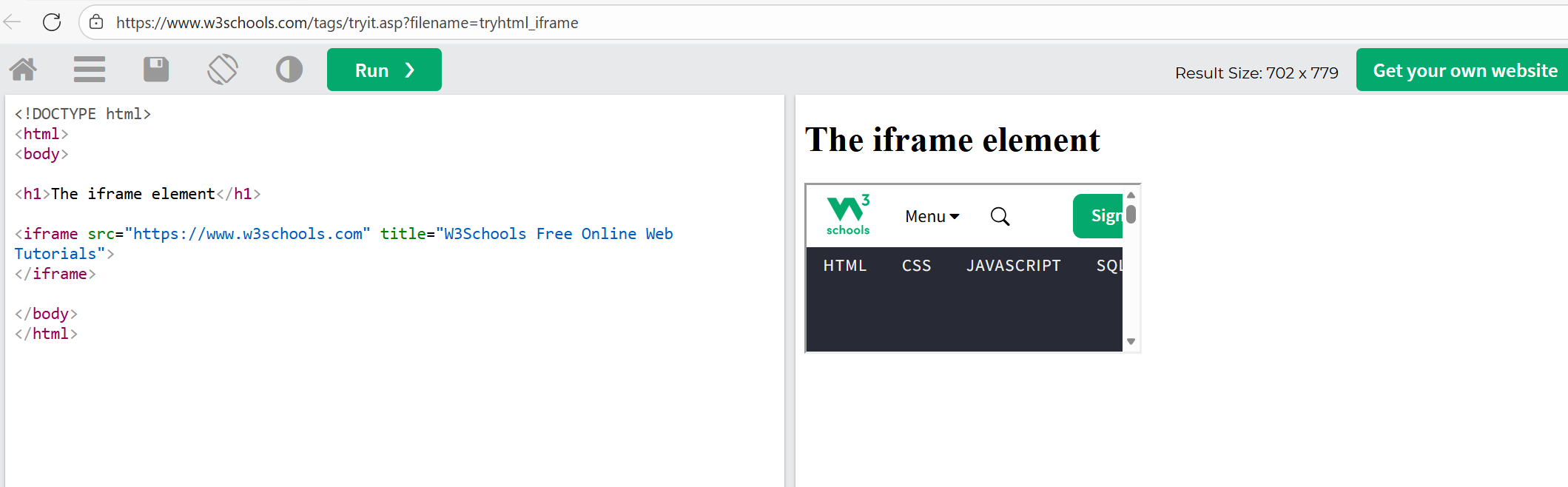This screenshot has height=487, width=1568.
Task: Click the save code floppy icon
Action: (156, 70)
